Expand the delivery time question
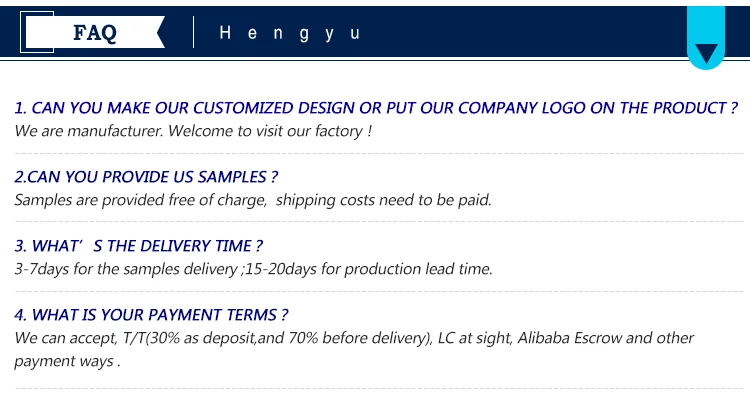This screenshot has height=401, width=750. (x=139, y=246)
